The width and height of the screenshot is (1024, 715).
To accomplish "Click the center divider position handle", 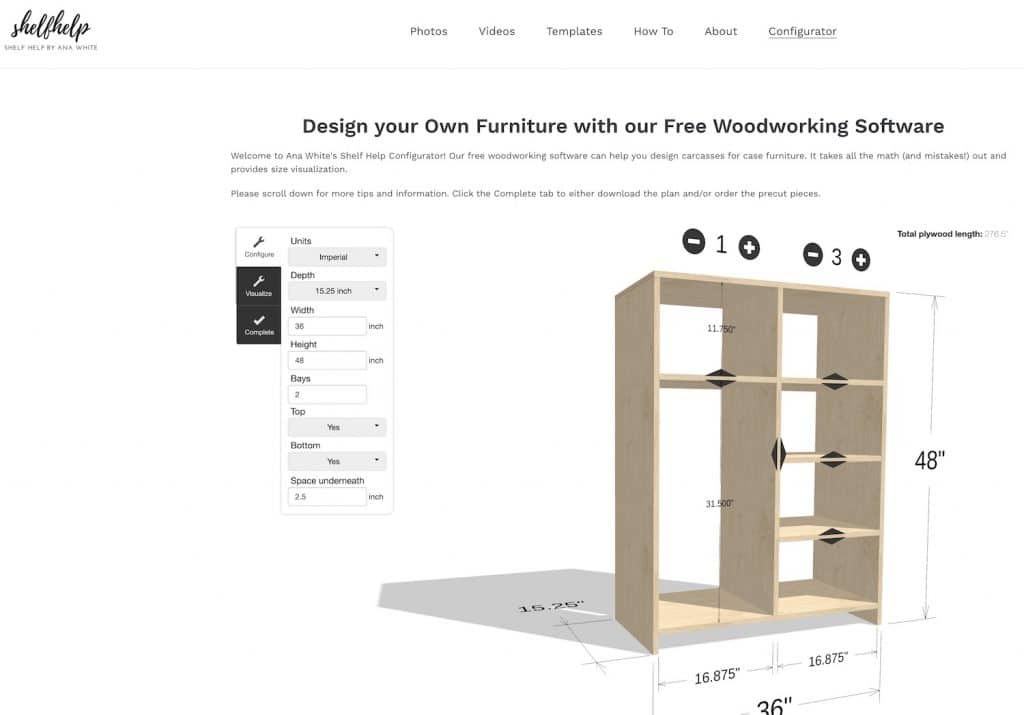I will pyautogui.click(x=778, y=453).
